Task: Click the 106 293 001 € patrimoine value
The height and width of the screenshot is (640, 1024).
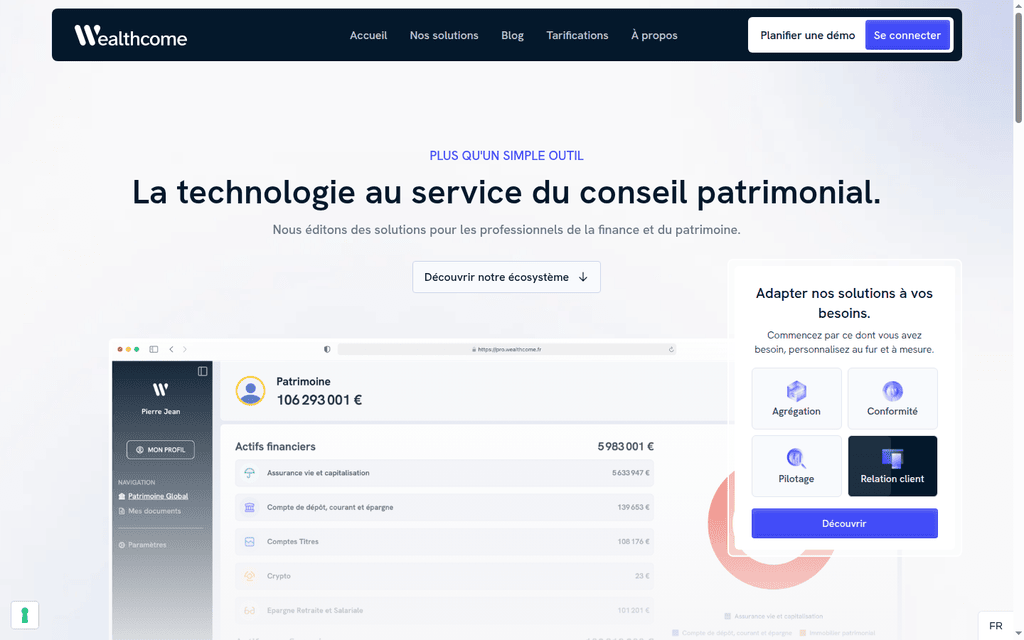Action: [319, 400]
